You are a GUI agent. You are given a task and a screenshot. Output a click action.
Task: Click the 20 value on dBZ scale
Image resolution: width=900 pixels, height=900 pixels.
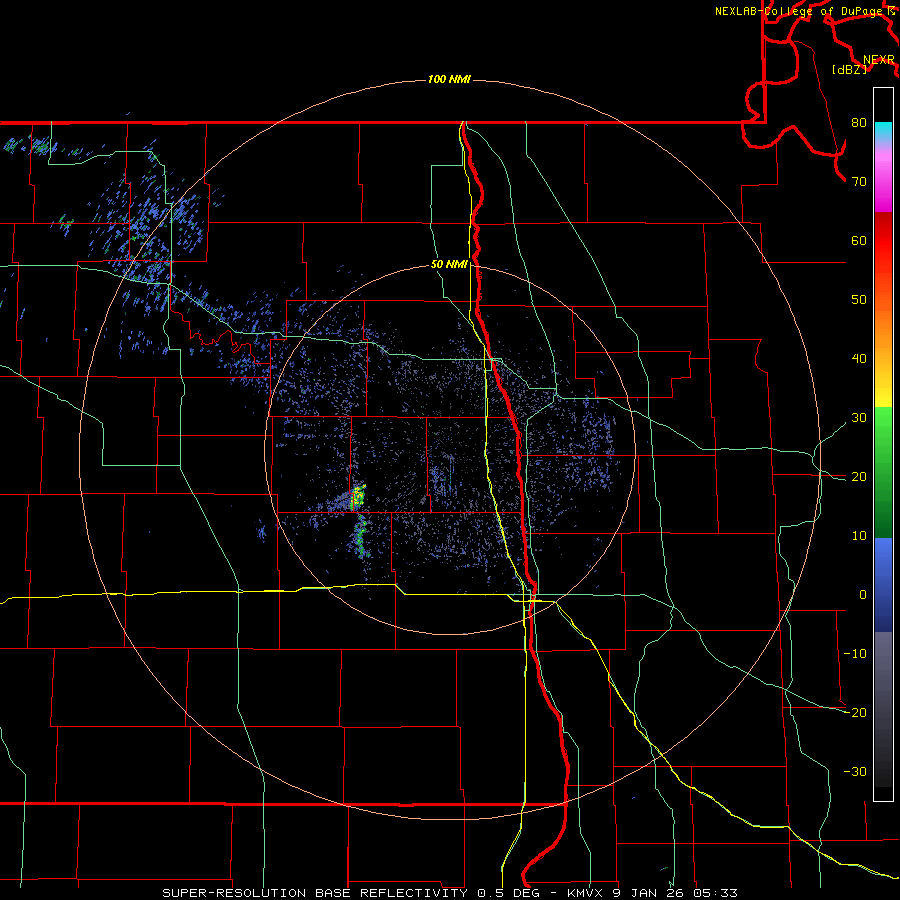point(859,477)
